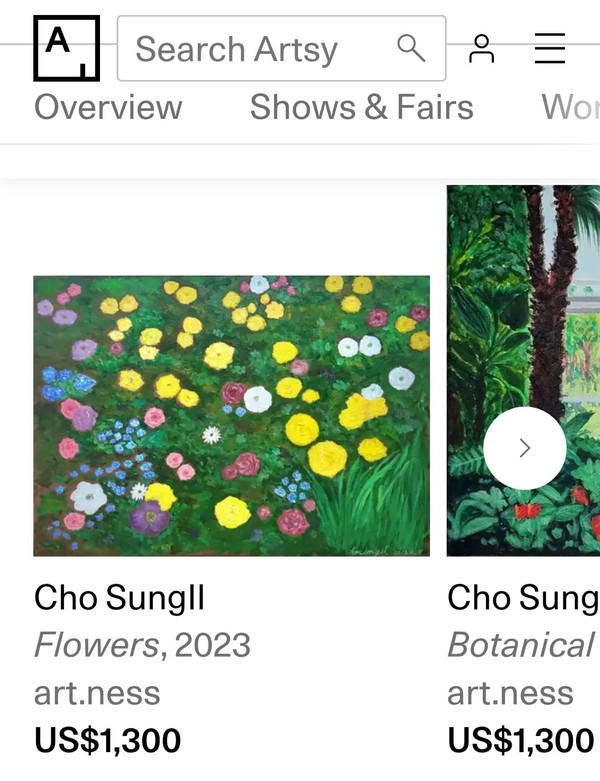
Task: Open the user account profile icon
Action: (482, 48)
